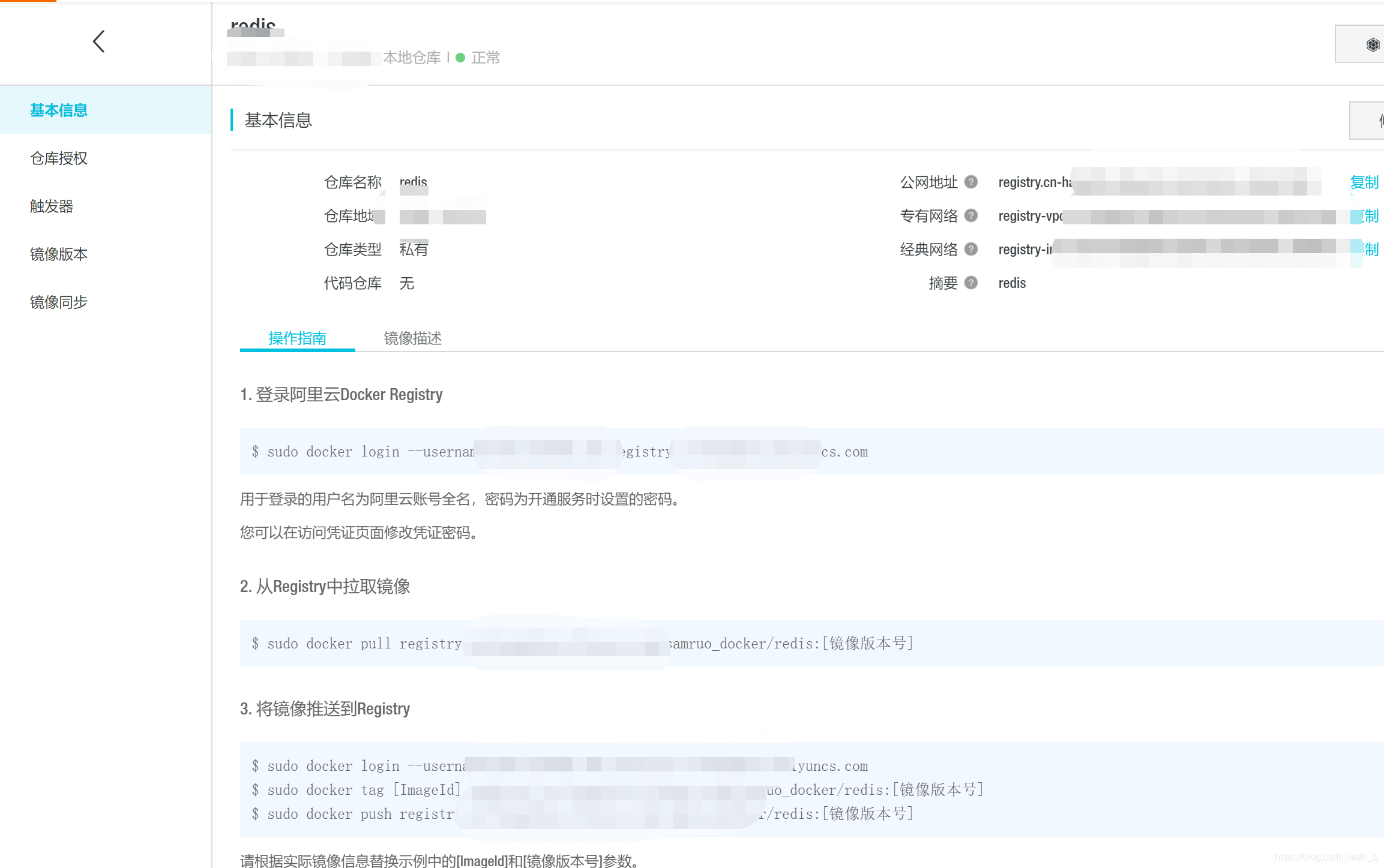This screenshot has width=1384, height=868.
Task: Go to 触发器 sidebar item
Action: (x=52, y=206)
